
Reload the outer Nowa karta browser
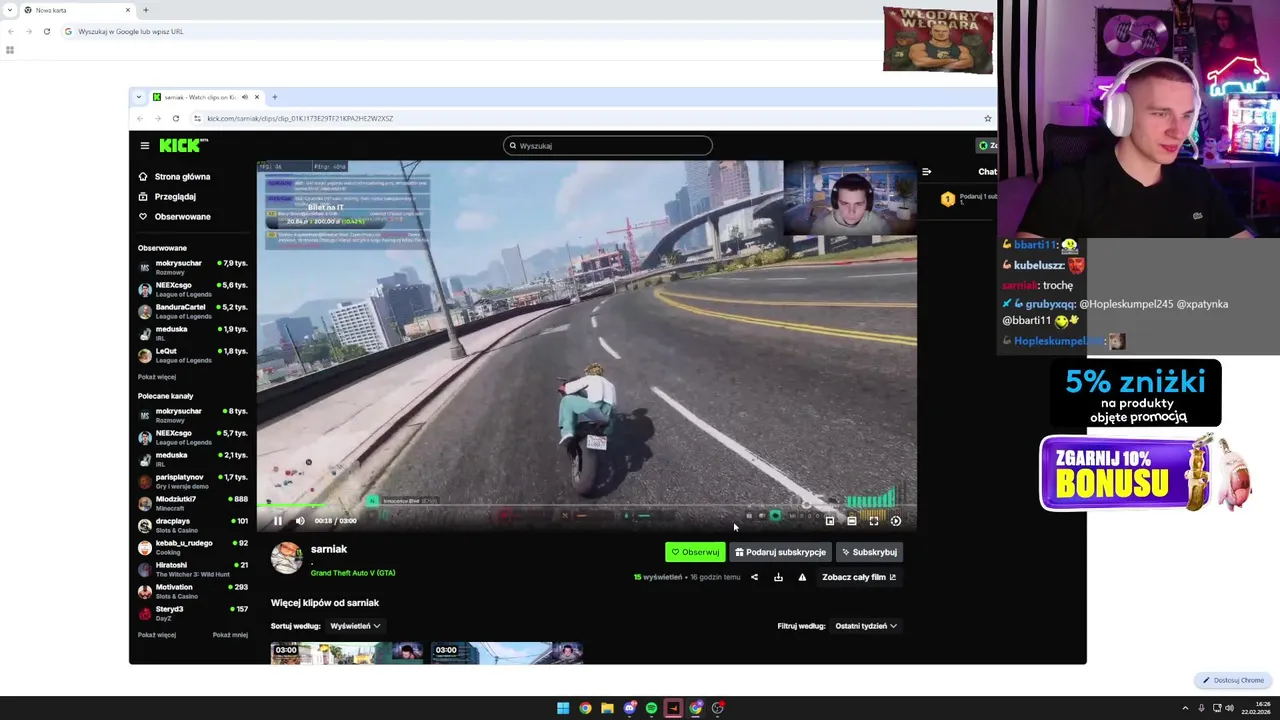(46, 31)
